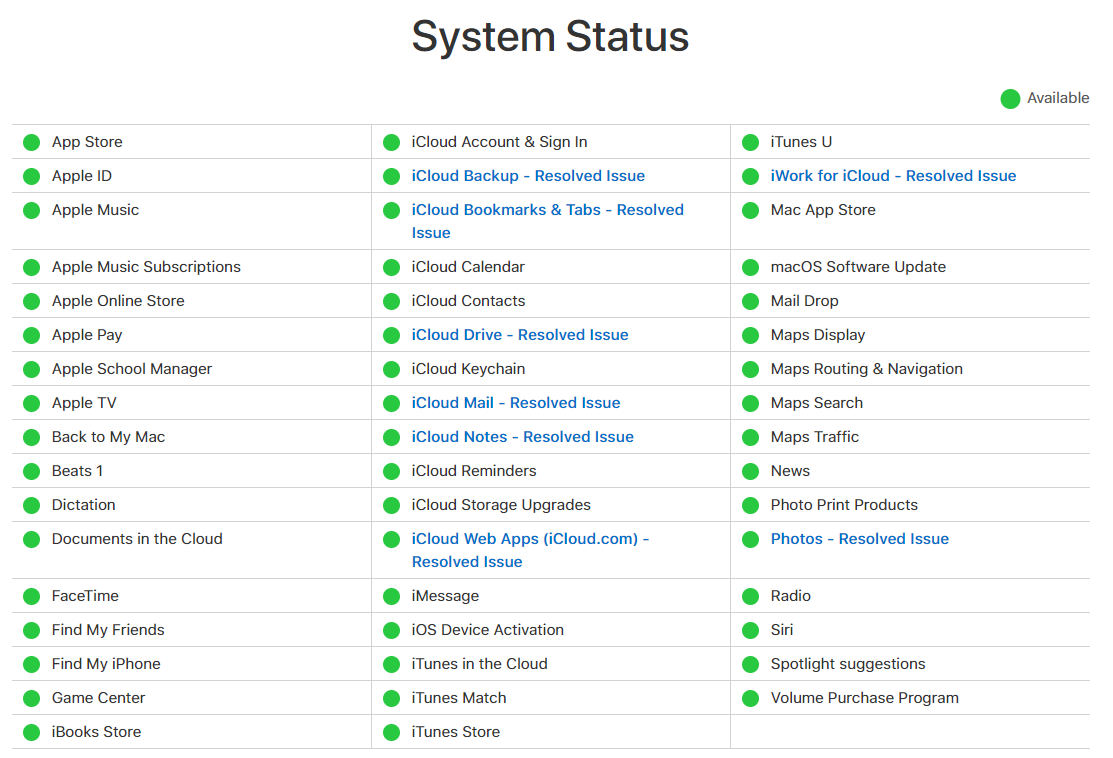Click the green dot next to iTunes Match

(391, 699)
